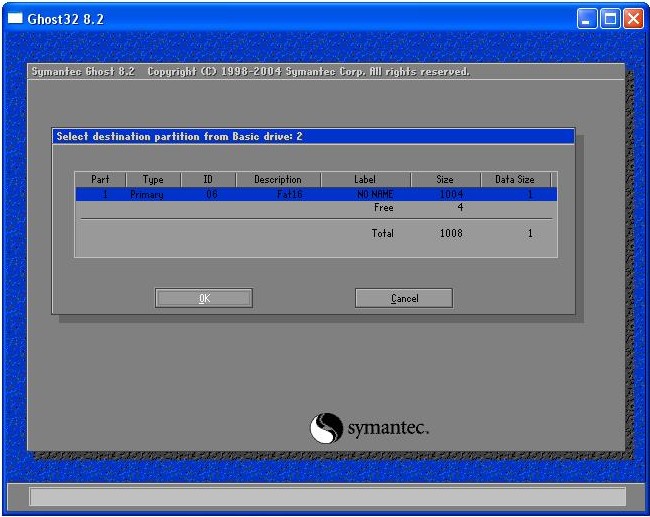The image size is (650, 517).
Task: Click the 1004 size value
Action: pyautogui.click(x=451, y=194)
